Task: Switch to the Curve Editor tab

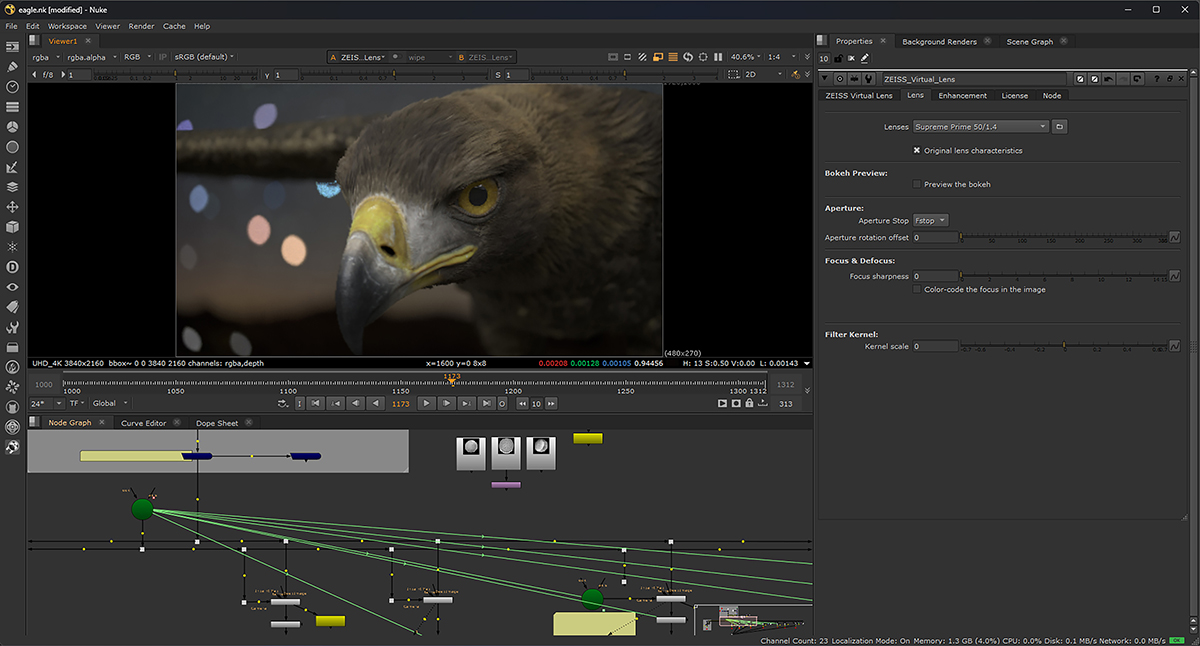Action: click(x=143, y=423)
